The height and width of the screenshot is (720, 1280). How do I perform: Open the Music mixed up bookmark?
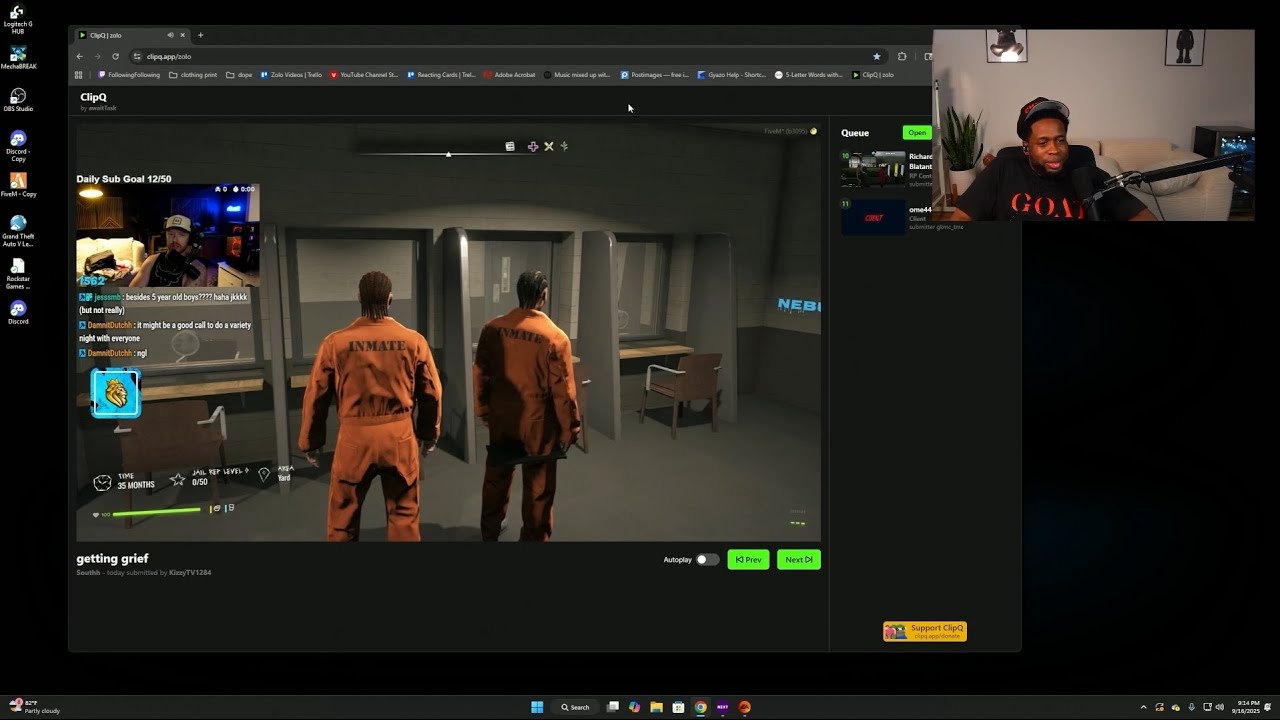coord(577,75)
